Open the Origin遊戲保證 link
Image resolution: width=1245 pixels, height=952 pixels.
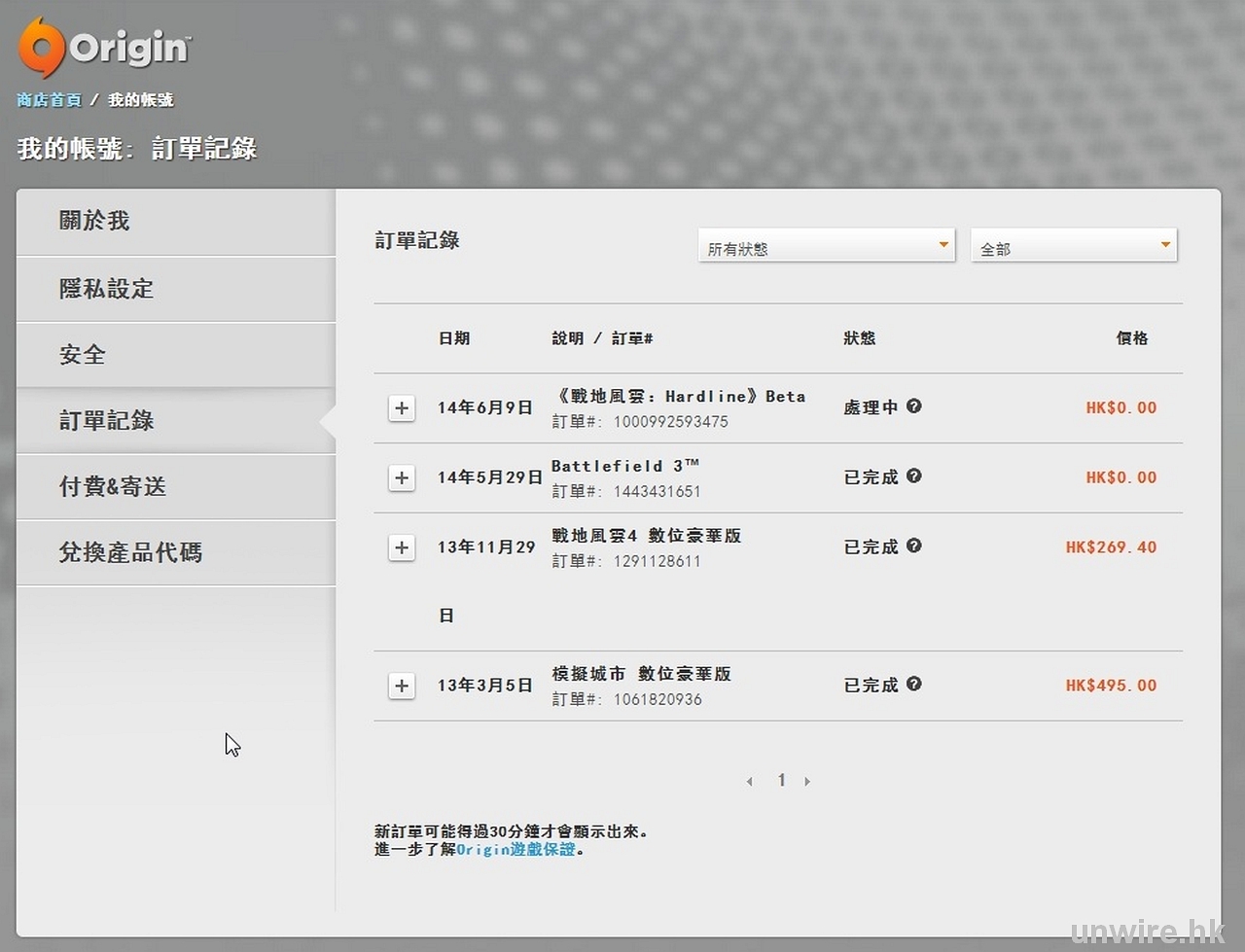(516, 850)
